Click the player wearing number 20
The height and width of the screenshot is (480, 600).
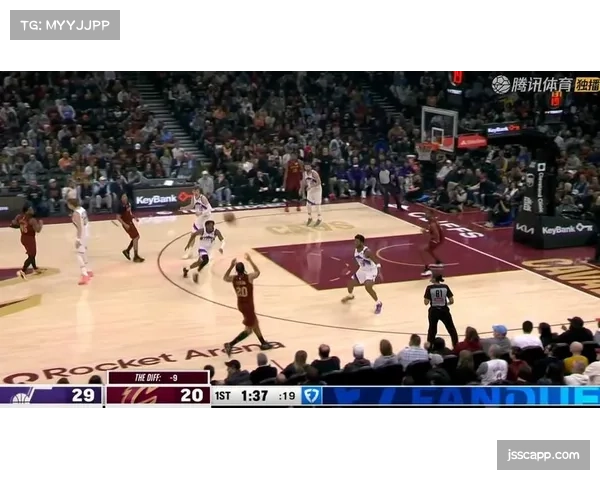click(x=243, y=300)
